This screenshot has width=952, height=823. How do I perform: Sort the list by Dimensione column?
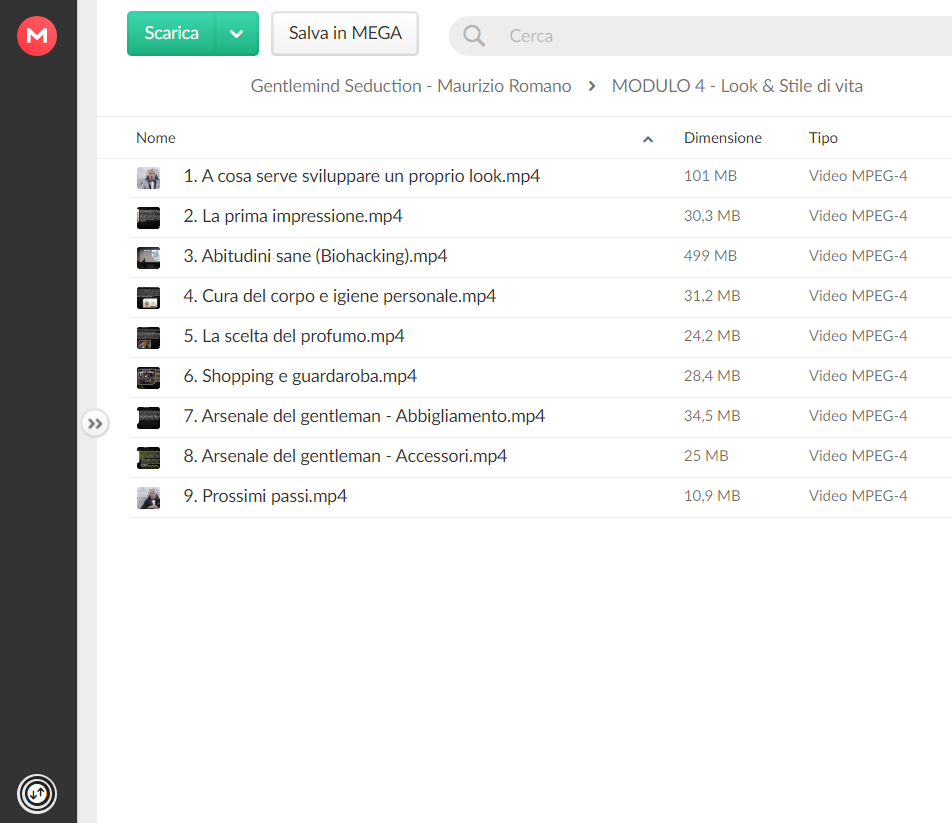(722, 138)
